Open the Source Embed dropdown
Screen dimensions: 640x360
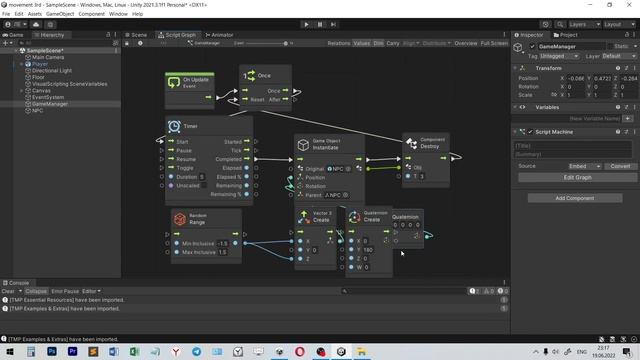point(584,166)
